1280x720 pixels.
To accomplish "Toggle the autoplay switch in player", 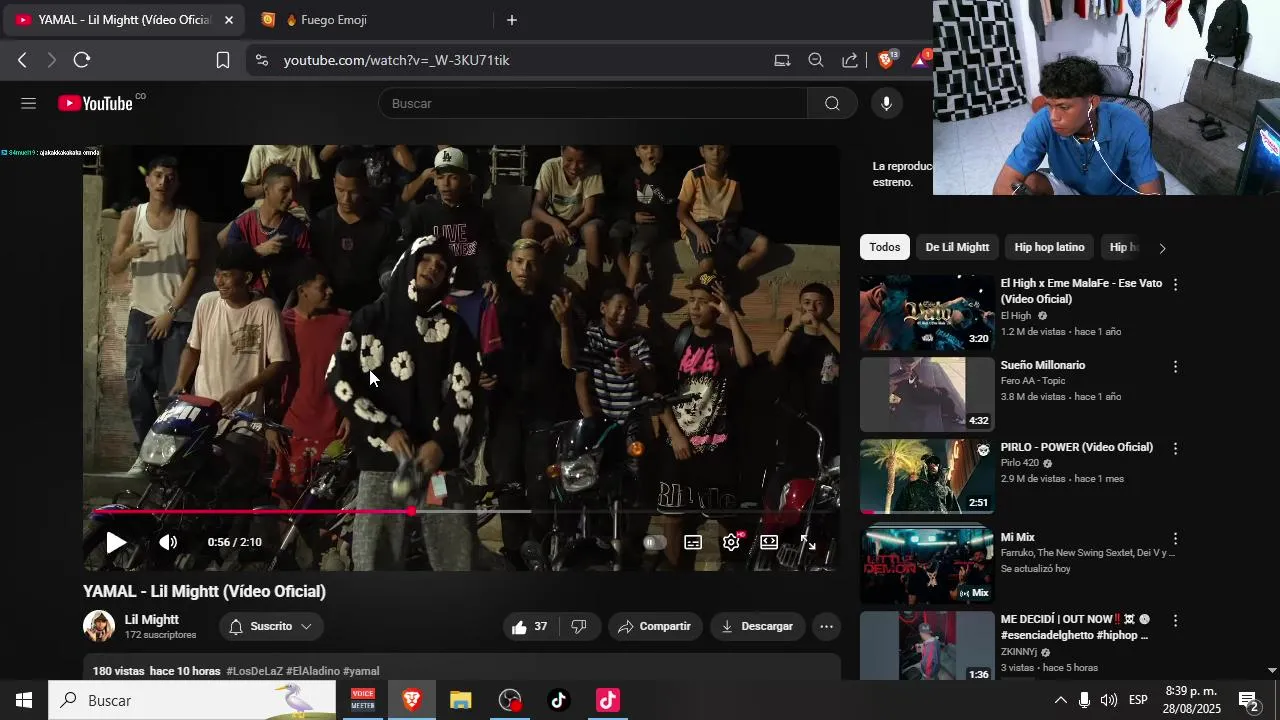I will [654, 542].
